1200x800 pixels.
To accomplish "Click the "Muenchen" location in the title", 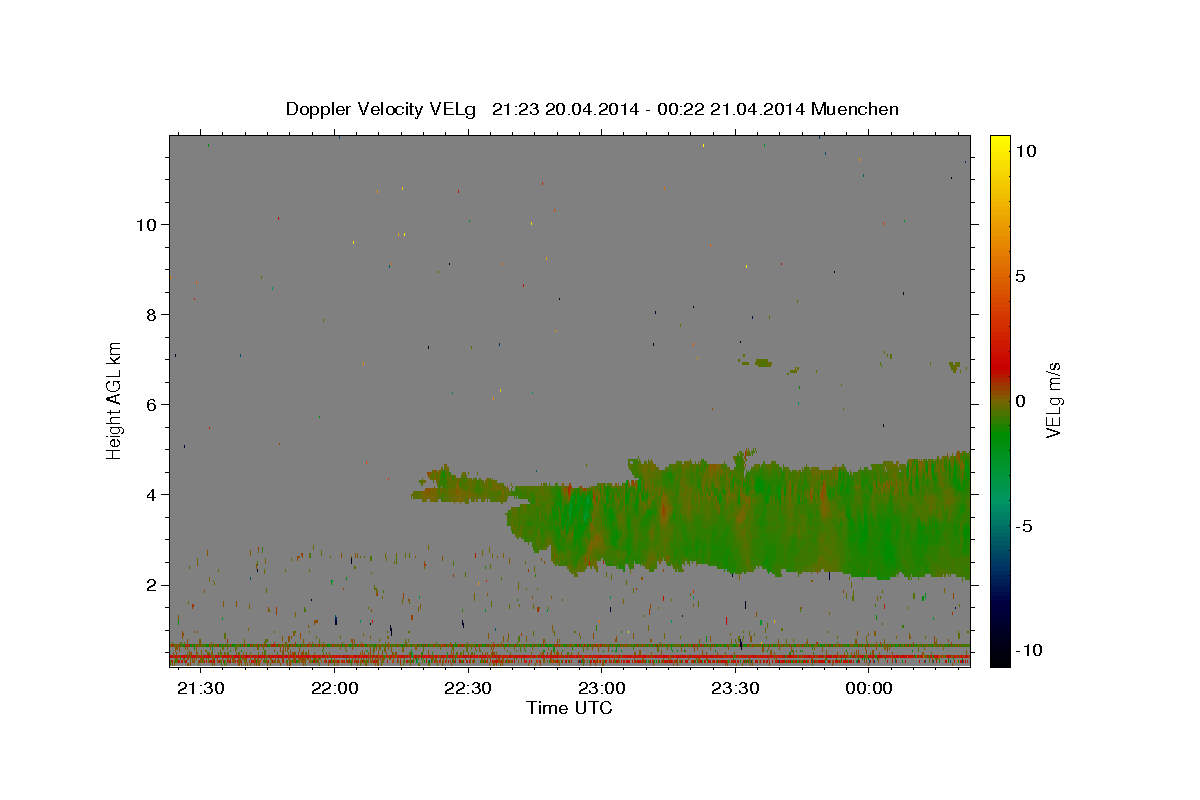I will 856,109.
